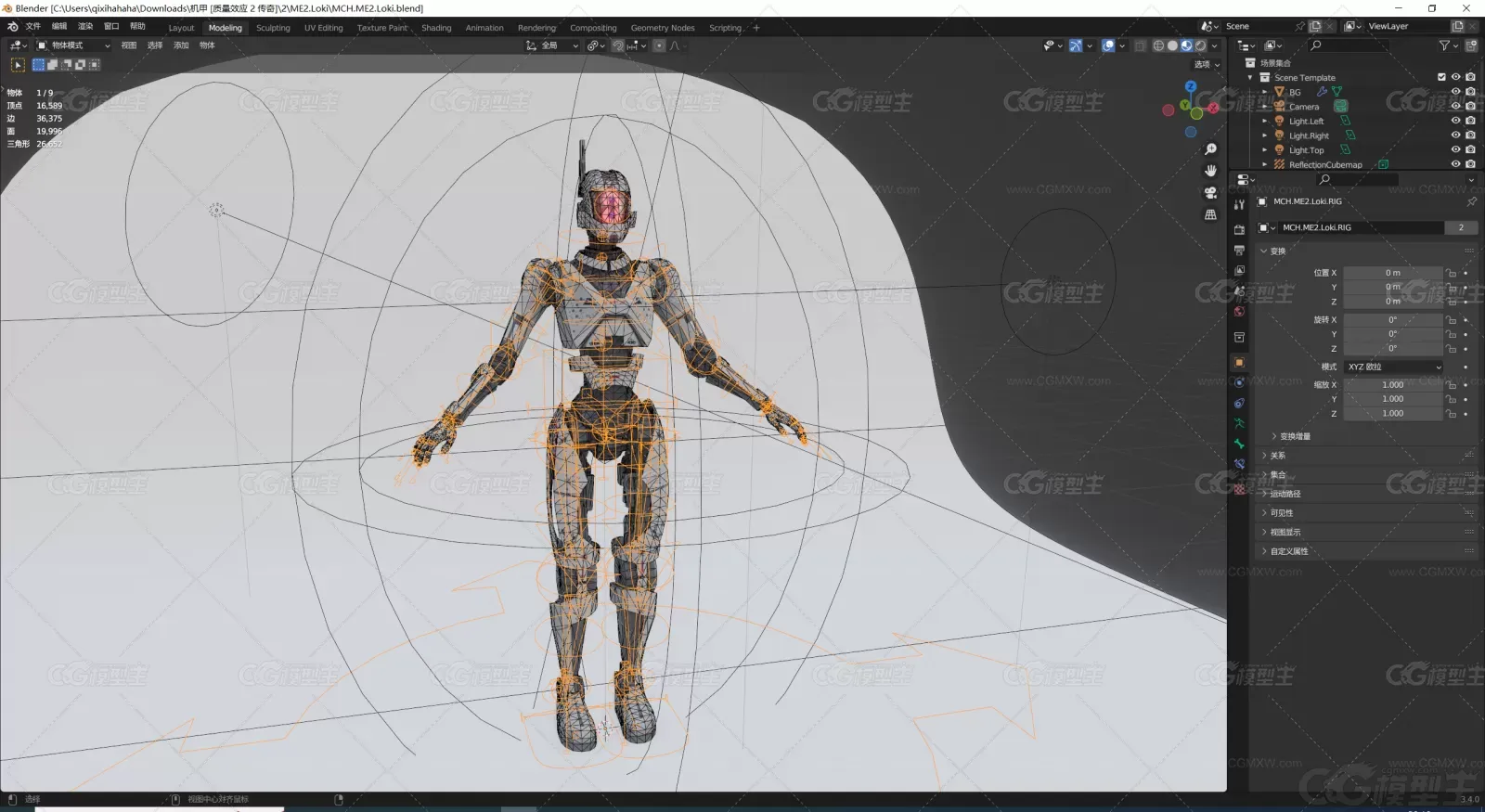Image resolution: width=1485 pixels, height=812 pixels.
Task: Open transform orientation dropdown 全局
Action: coord(551,45)
